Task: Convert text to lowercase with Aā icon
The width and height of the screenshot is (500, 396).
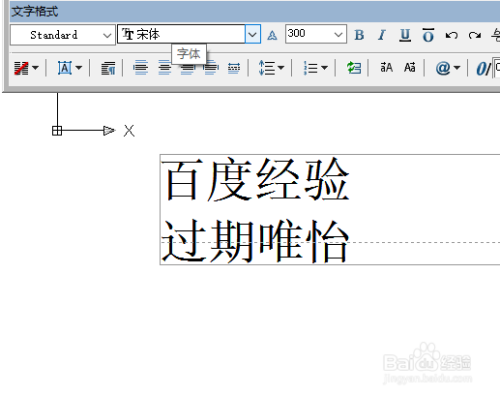Action: tap(410, 68)
